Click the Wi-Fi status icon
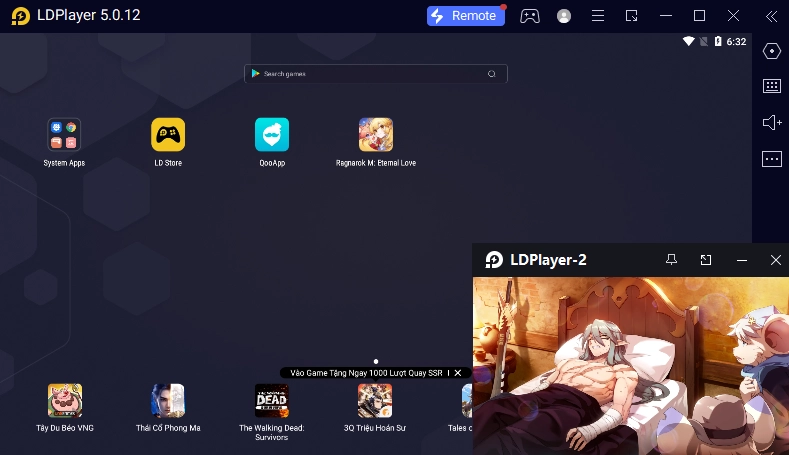 pos(688,41)
